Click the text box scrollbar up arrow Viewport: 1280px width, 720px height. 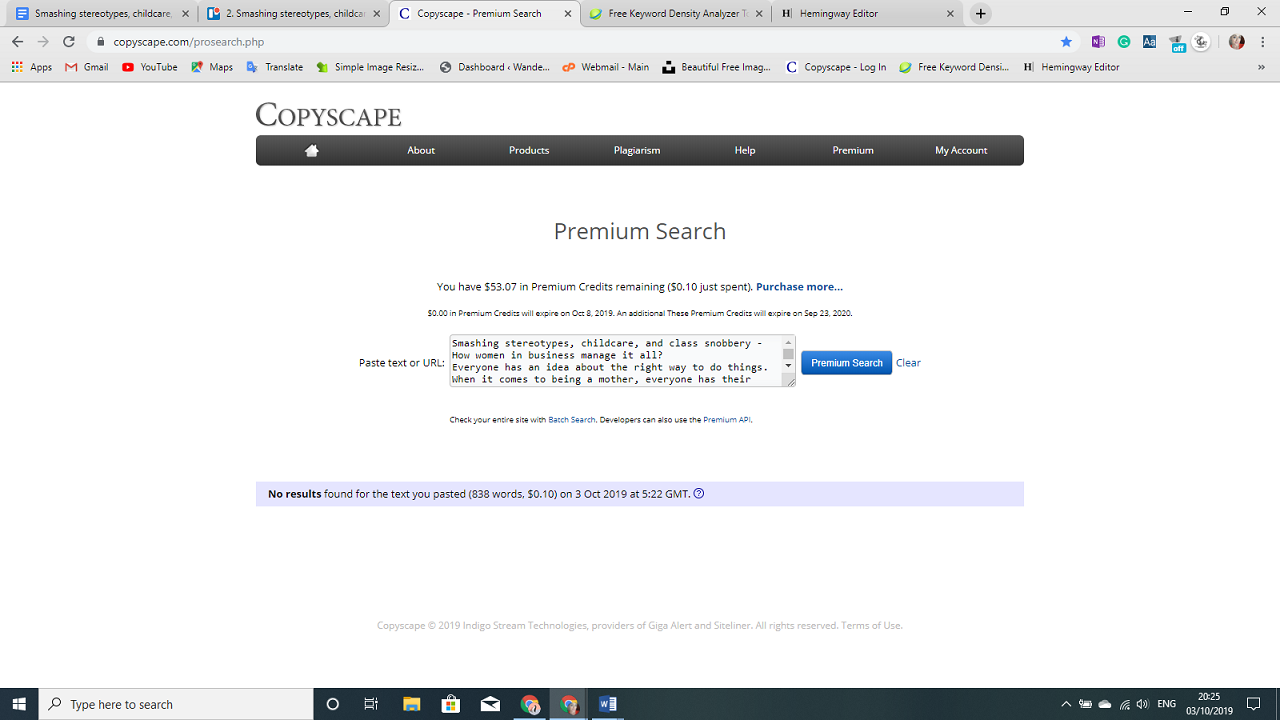tap(788, 343)
